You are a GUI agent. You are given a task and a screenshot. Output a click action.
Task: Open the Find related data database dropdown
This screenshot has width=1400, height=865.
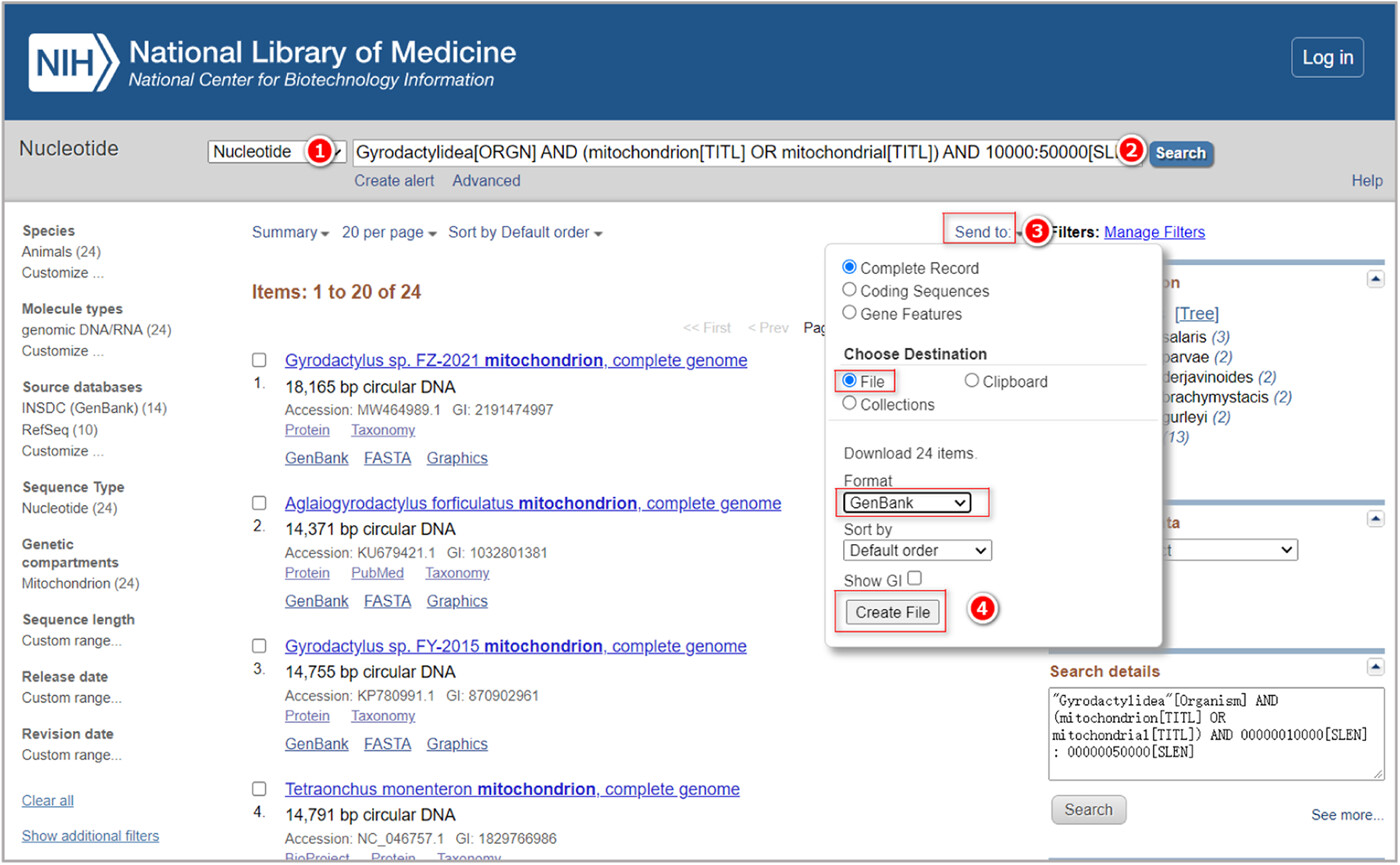coord(1230,550)
